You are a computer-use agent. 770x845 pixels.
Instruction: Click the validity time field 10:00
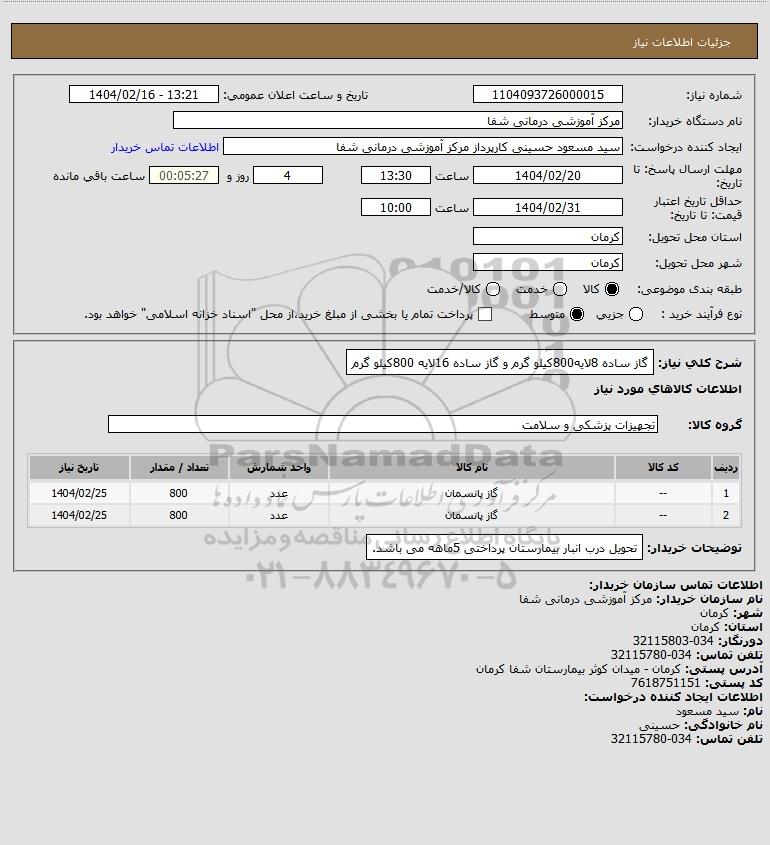click(x=396, y=207)
